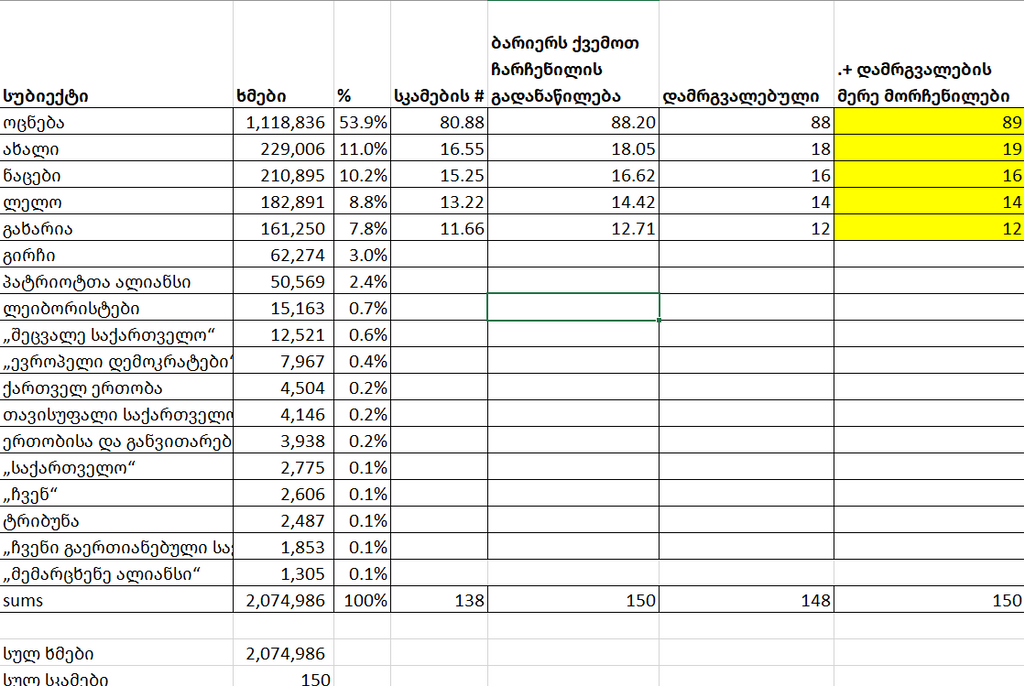The height and width of the screenshot is (686, 1024).
Task: Click the 62,274 votes cell
Action: click(x=283, y=255)
